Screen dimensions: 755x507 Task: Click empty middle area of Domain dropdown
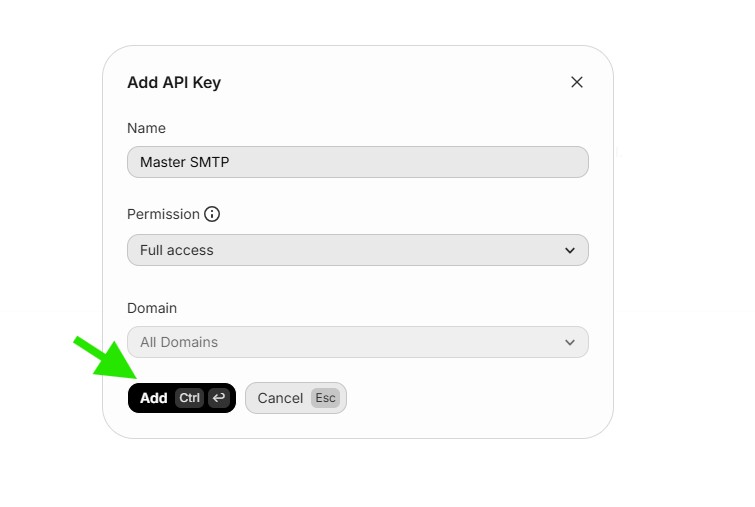[x=390, y=342]
